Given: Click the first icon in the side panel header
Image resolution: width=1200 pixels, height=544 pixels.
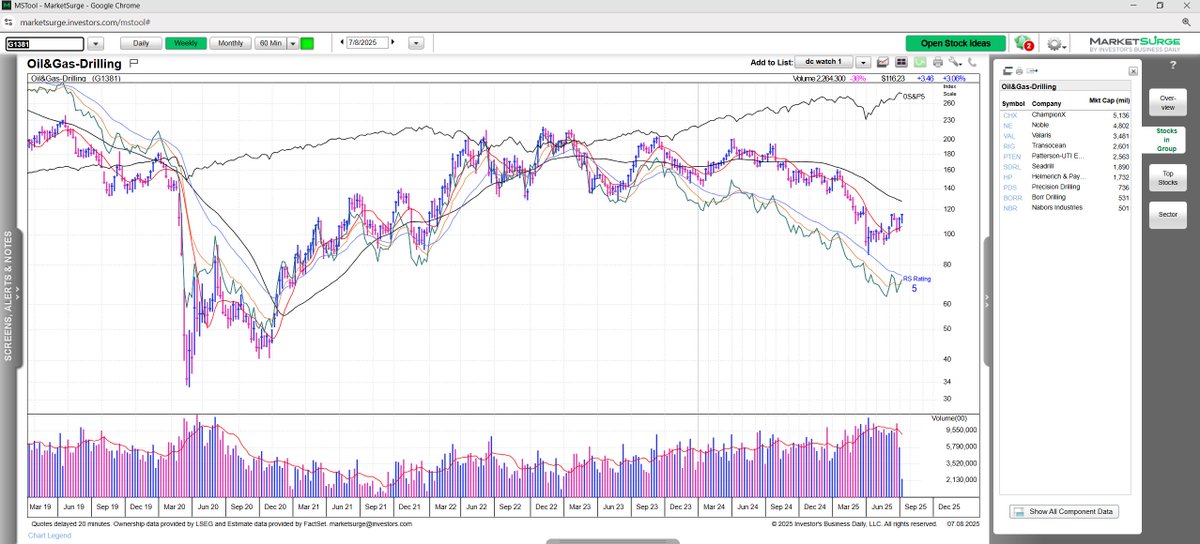Looking at the screenshot, I should 1008,71.
